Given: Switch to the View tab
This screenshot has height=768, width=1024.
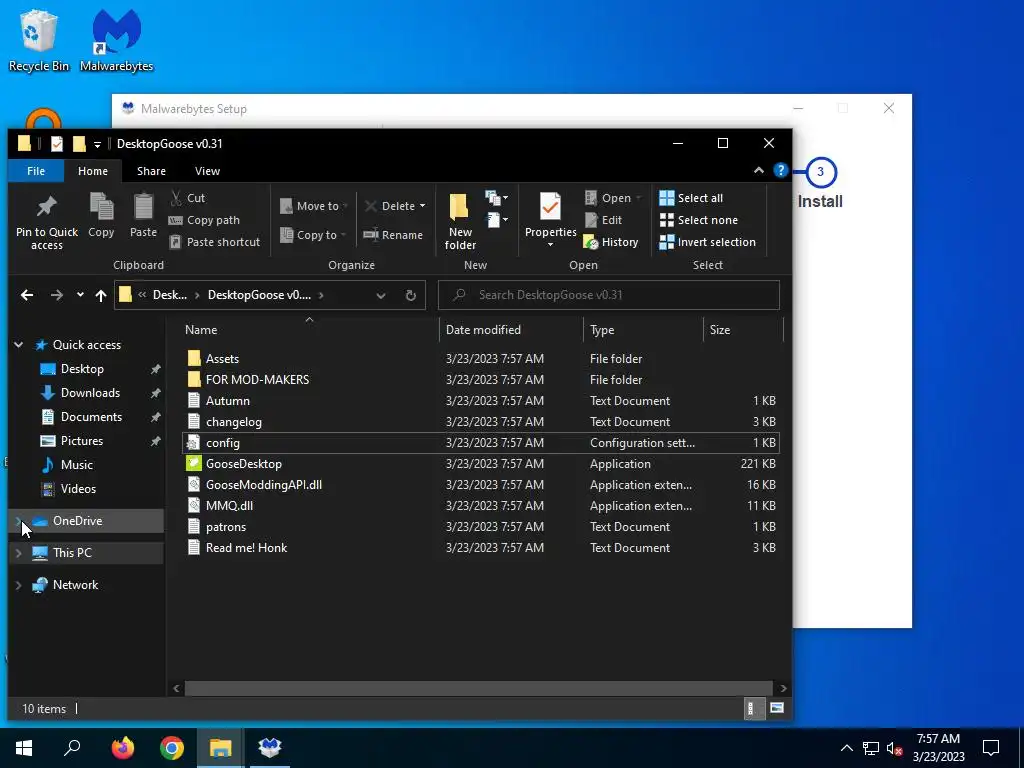Looking at the screenshot, I should (207, 171).
